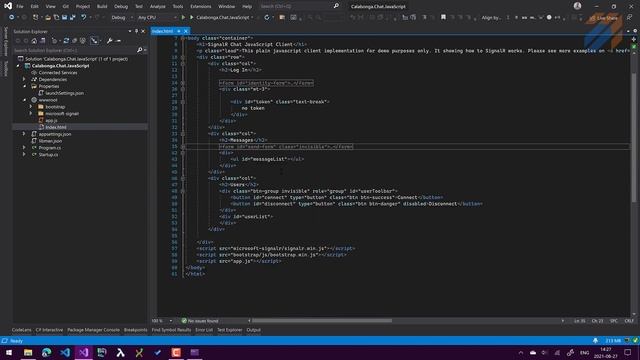The height and width of the screenshot is (360, 640).
Task: Click the Solution Explorer search magnifier icon
Action: coord(140,50)
